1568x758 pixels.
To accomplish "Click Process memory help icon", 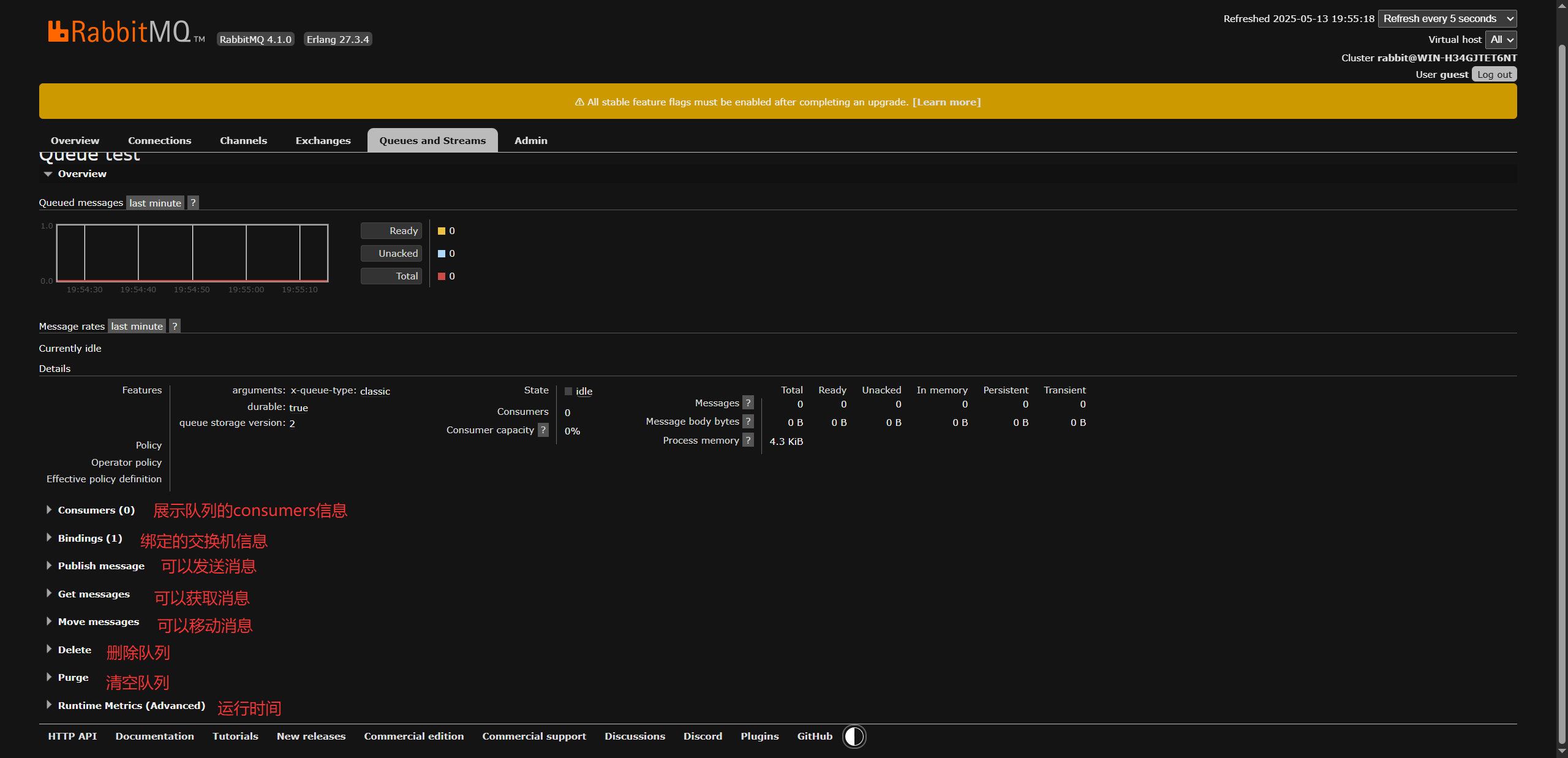I will tap(748, 441).
